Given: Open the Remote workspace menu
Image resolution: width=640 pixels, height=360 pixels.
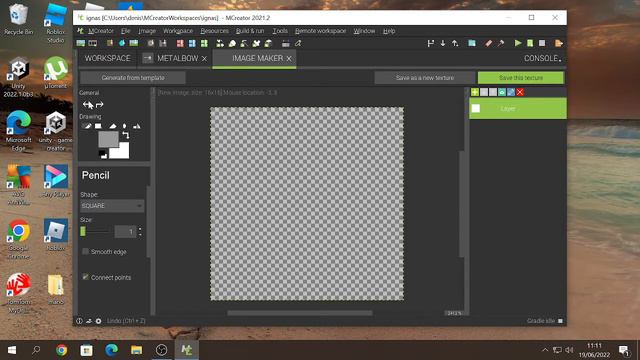Looking at the screenshot, I should (320, 31).
